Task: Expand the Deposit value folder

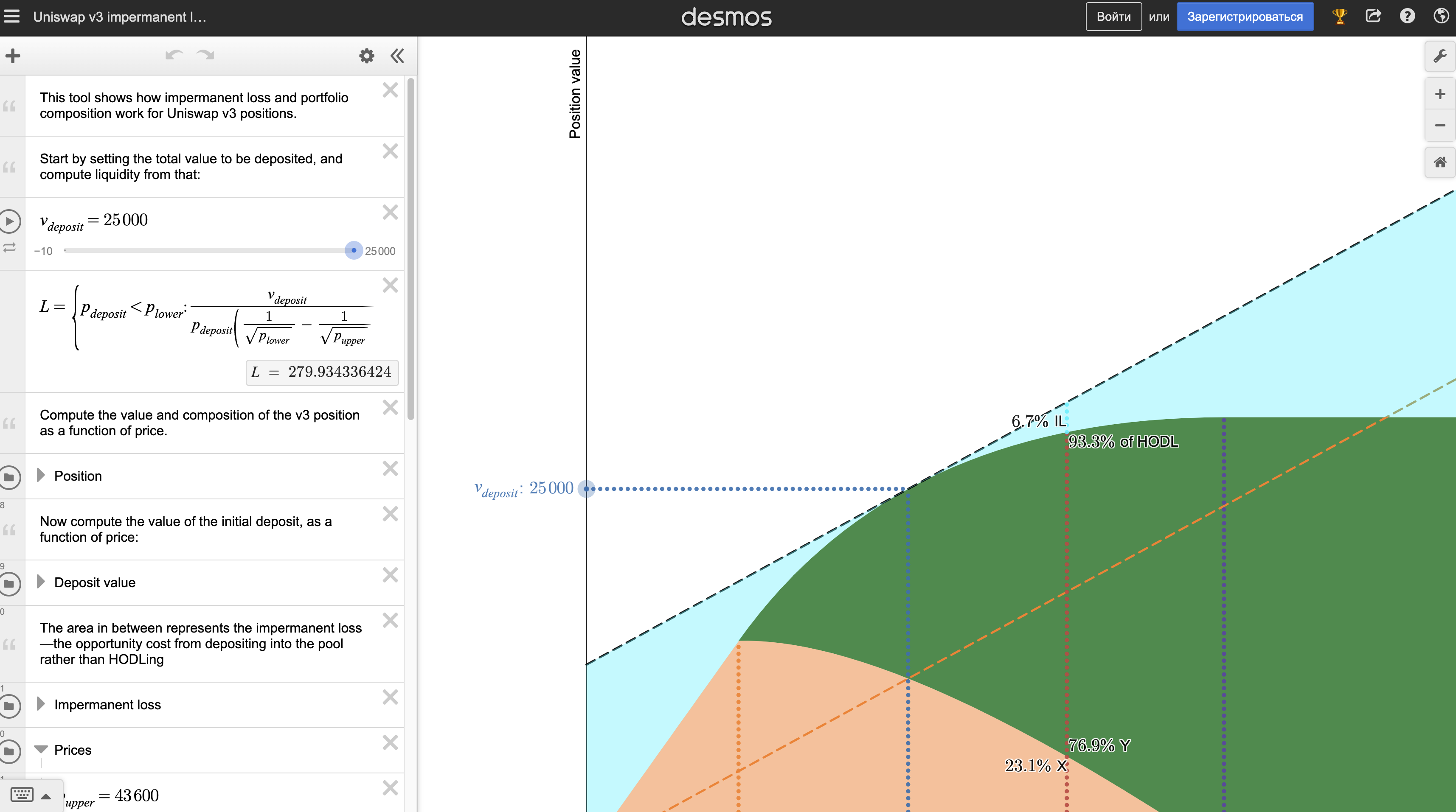Action: click(x=41, y=582)
